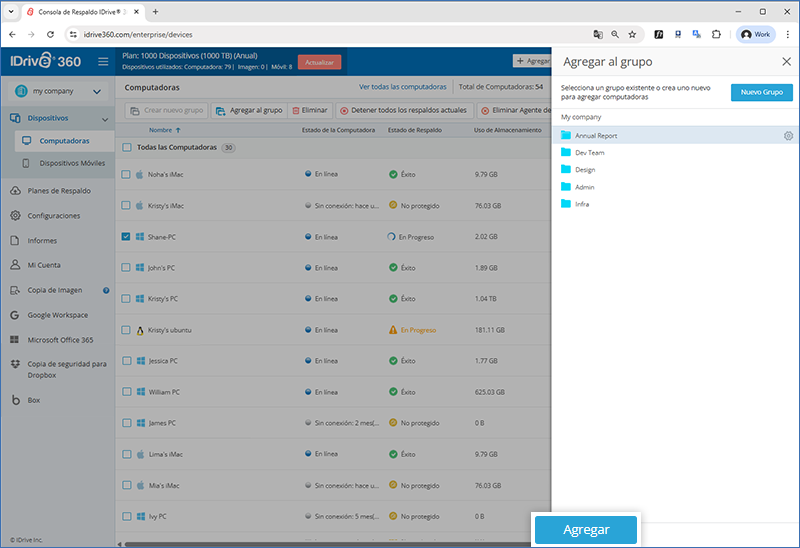Select the Dev Team group folder
Screen dimensions: 800x548
589,153
